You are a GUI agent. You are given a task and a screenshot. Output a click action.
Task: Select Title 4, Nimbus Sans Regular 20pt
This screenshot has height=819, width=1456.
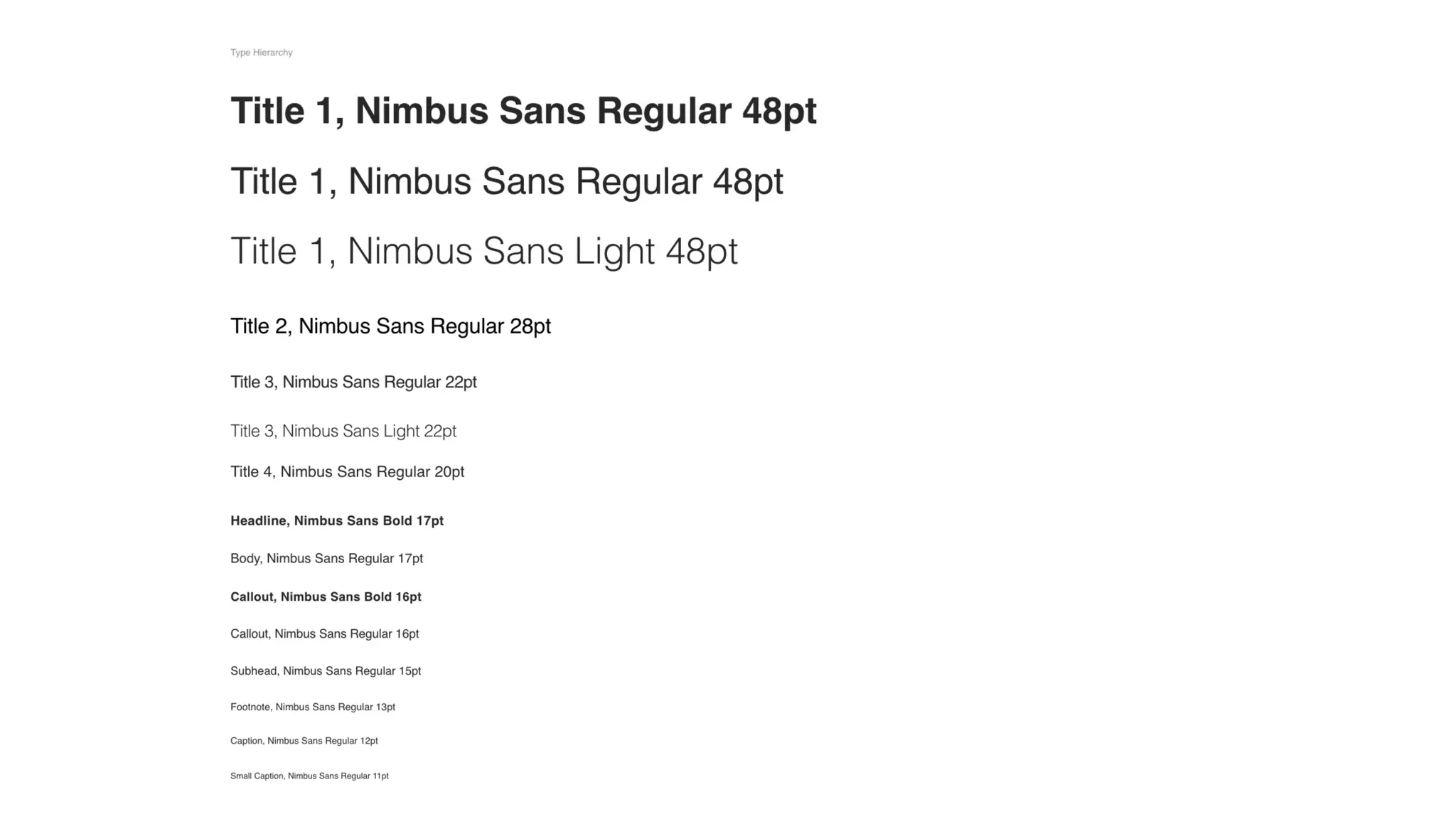click(x=347, y=472)
